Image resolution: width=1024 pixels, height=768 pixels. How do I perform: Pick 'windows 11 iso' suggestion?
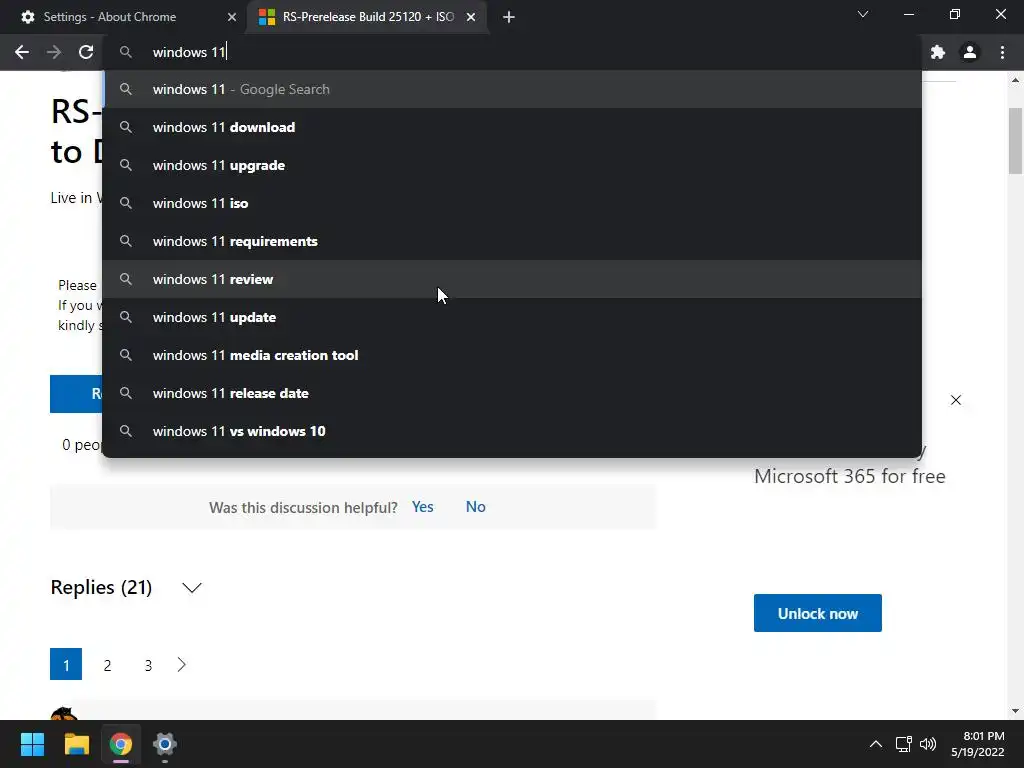coord(512,203)
